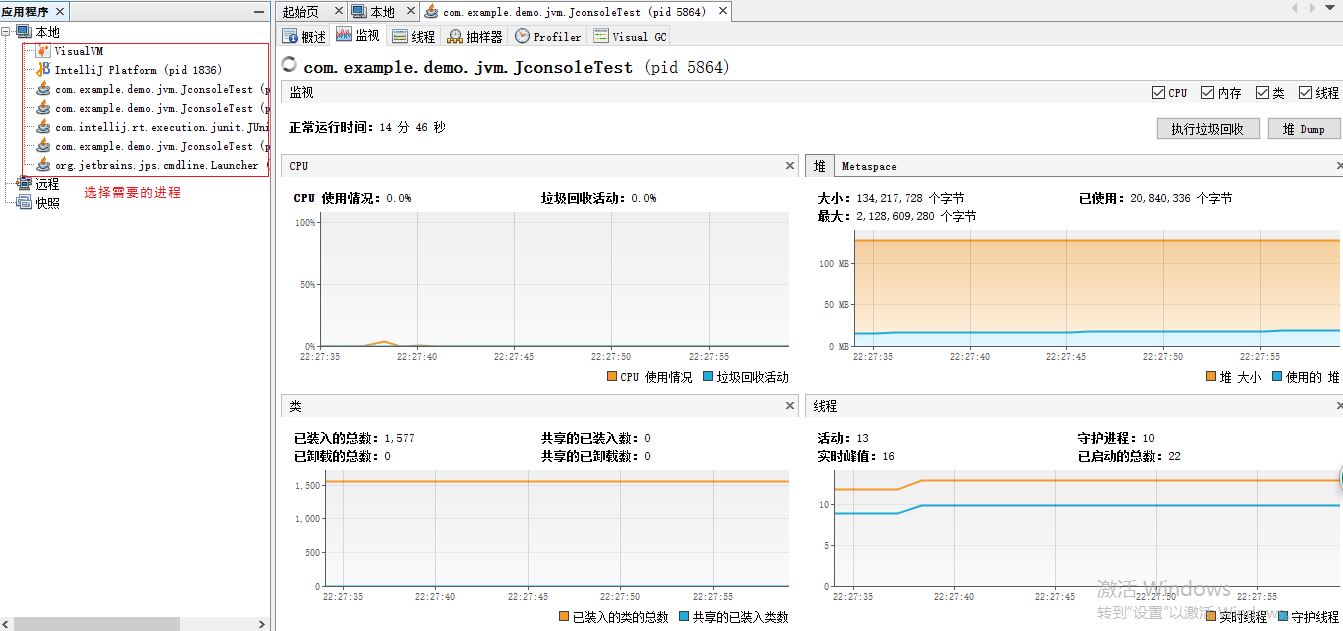The width and height of the screenshot is (1343, 631).
Task: Click 执行垃圾回收 button
Action: point(1207,129)
